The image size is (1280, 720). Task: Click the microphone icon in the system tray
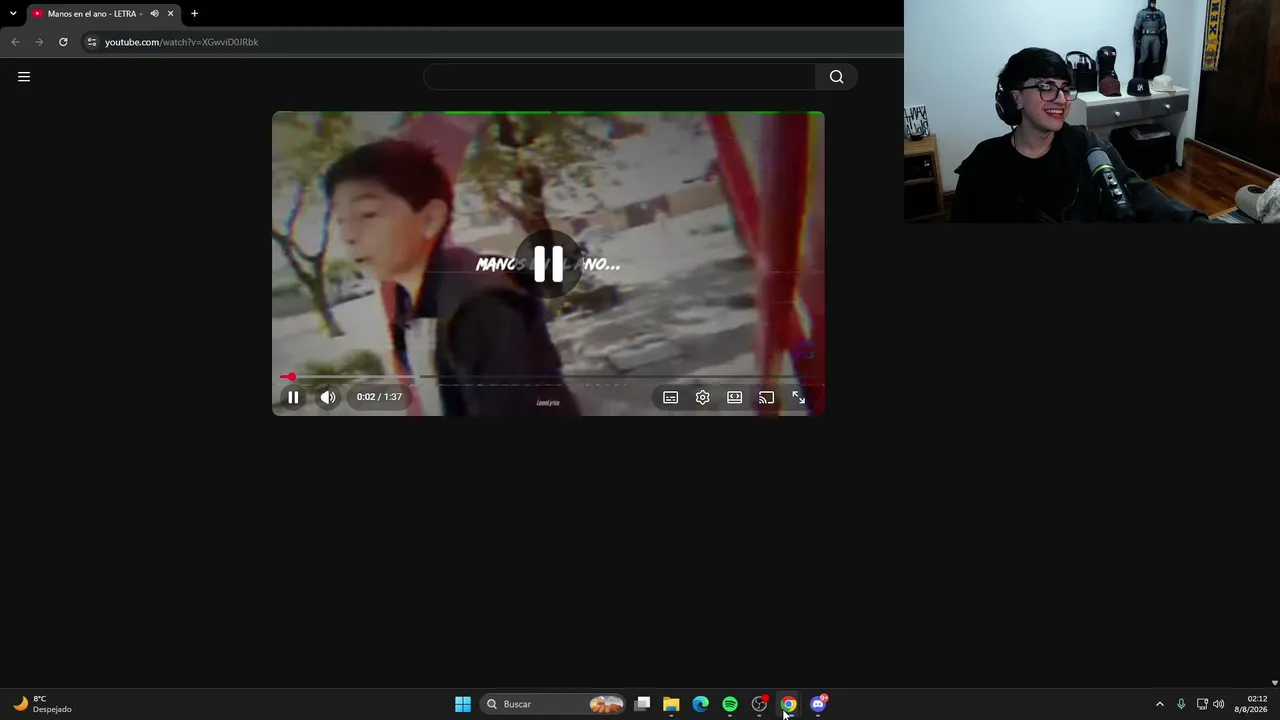(x=1181, y=704)
